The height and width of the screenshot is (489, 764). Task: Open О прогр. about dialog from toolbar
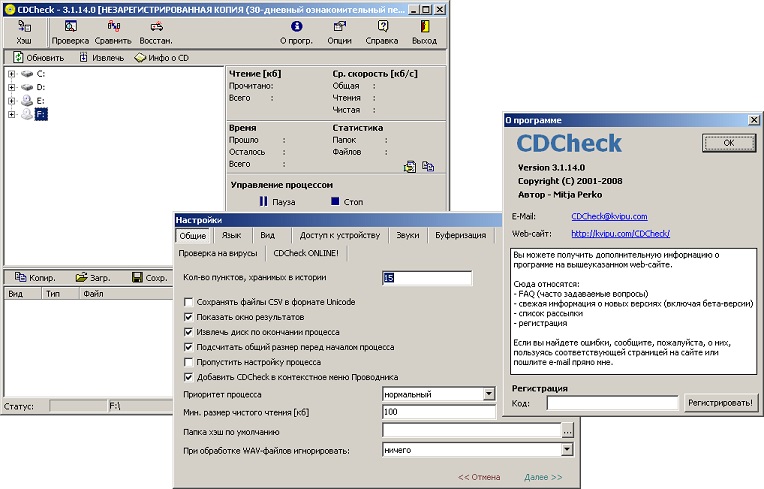[x=296, y=33]
